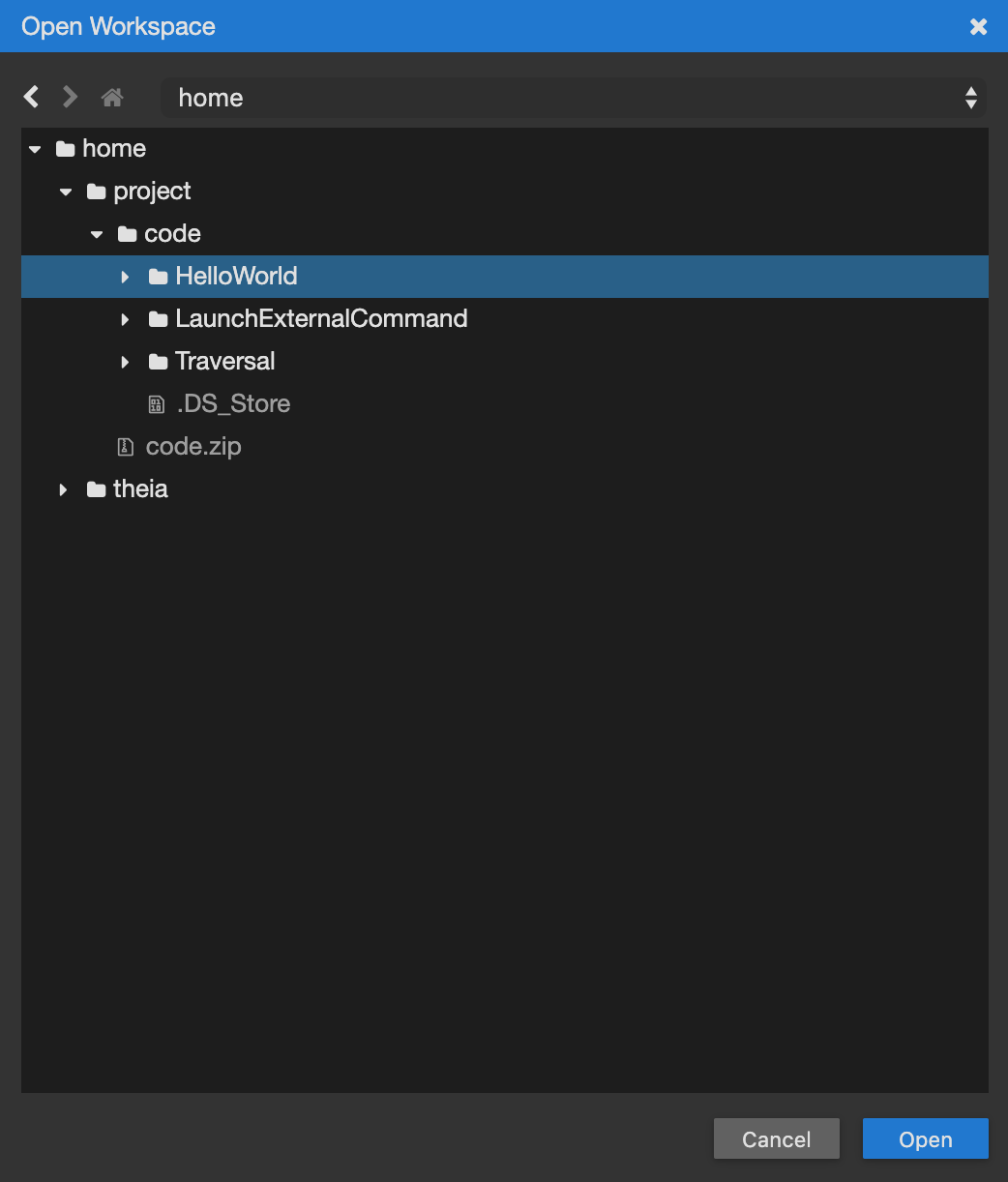The height and width of the screenshot is (1182, 1008).
Task: Go to home directory via house icon
Action: coord(112,97)
